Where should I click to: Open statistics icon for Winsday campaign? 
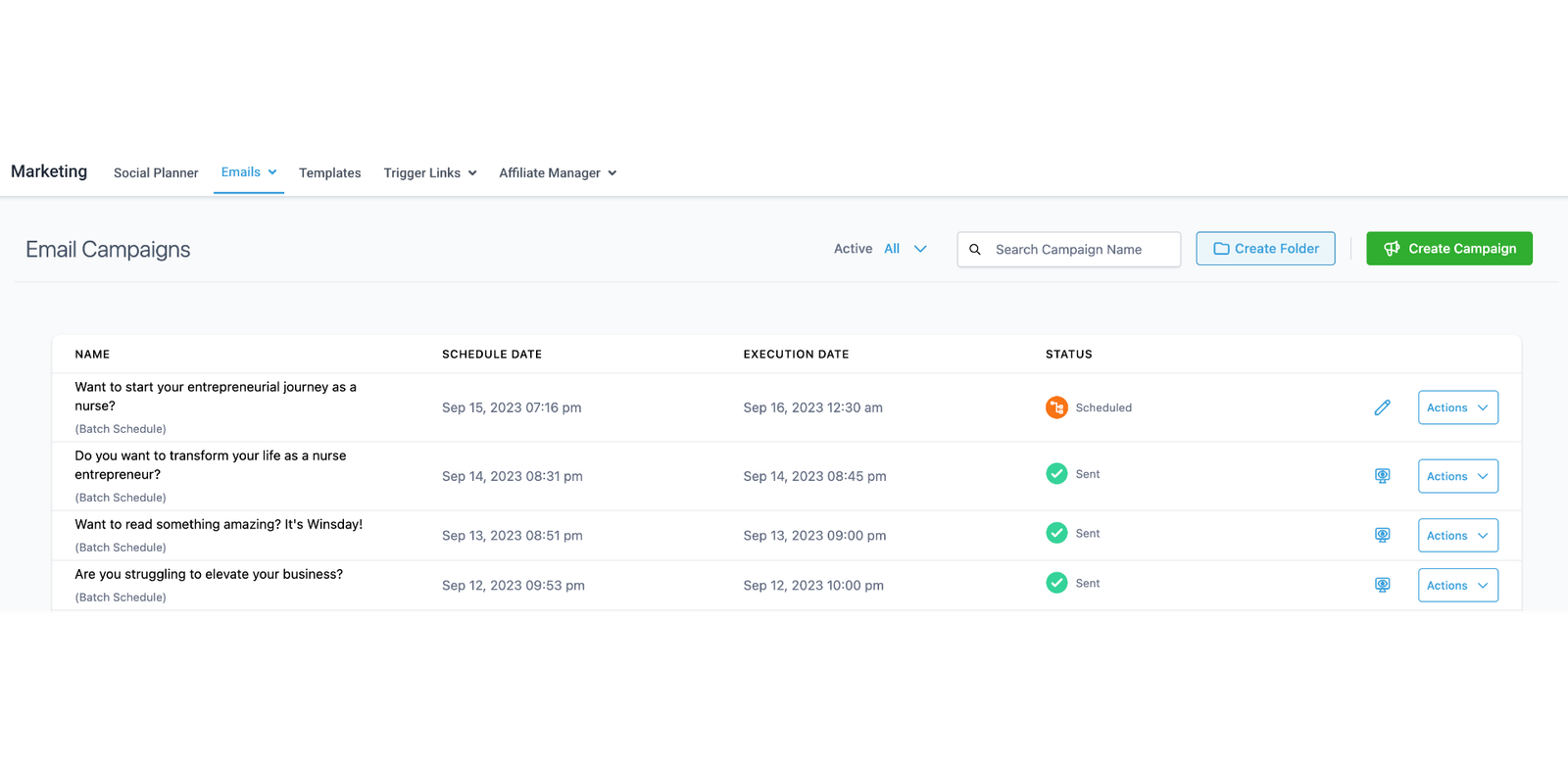[x=1382, y=535]
